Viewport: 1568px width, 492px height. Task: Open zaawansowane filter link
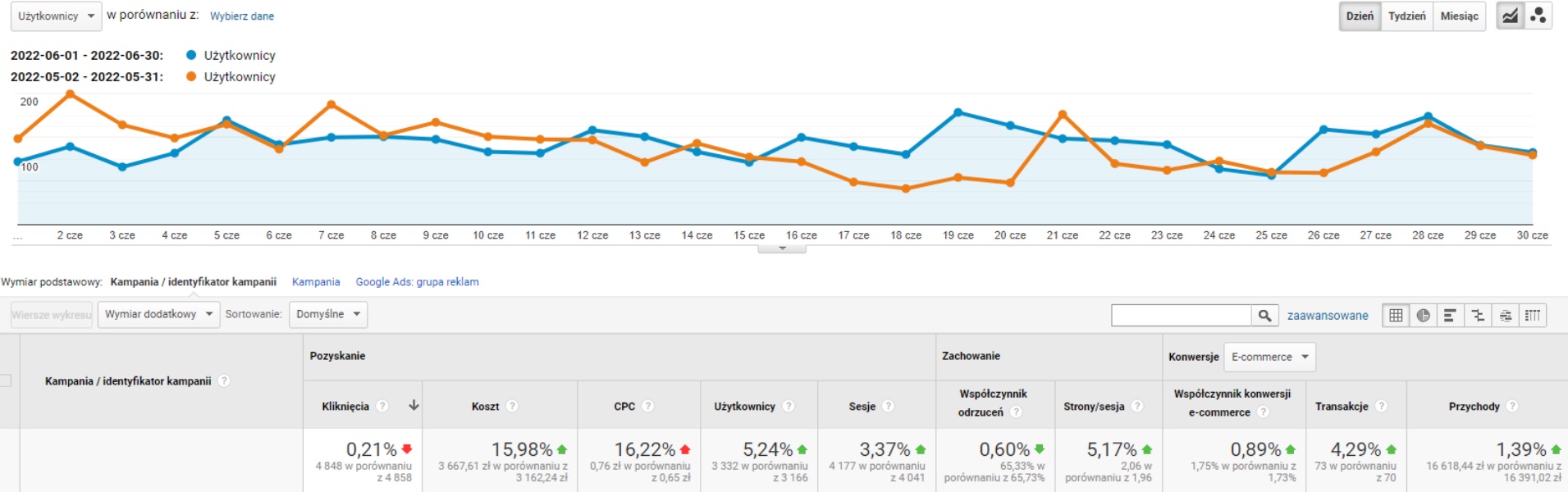[1328, 315]
